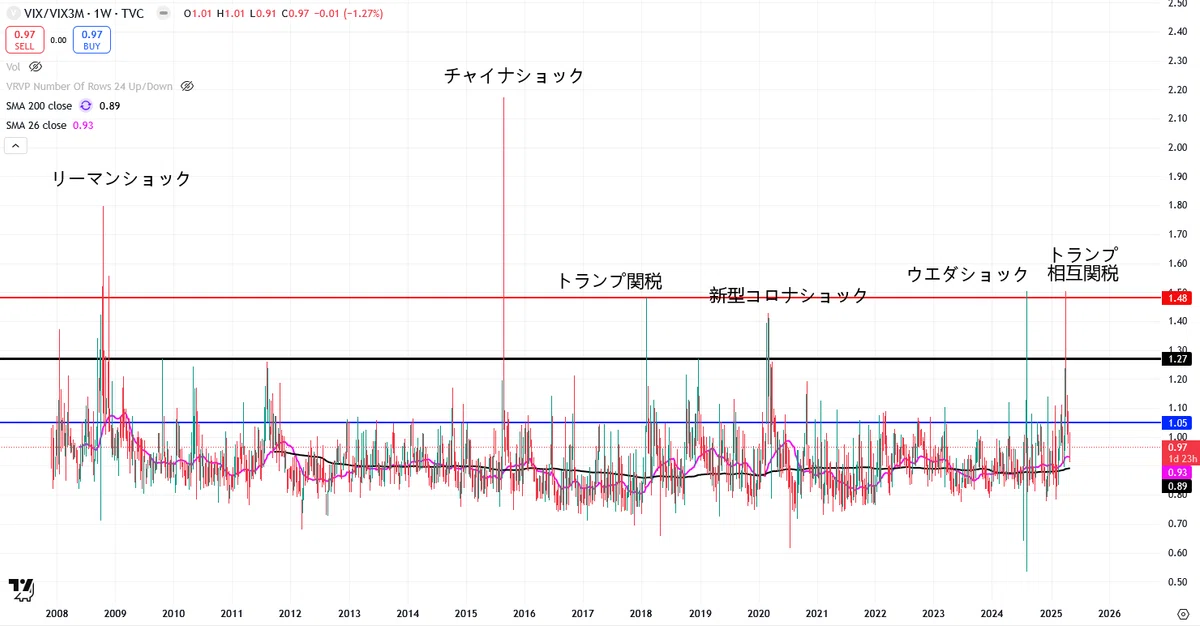Click the 0.00 spread value
This screenshot has width=1200, height=626.
pyautogui.click(x=58, y=40)
